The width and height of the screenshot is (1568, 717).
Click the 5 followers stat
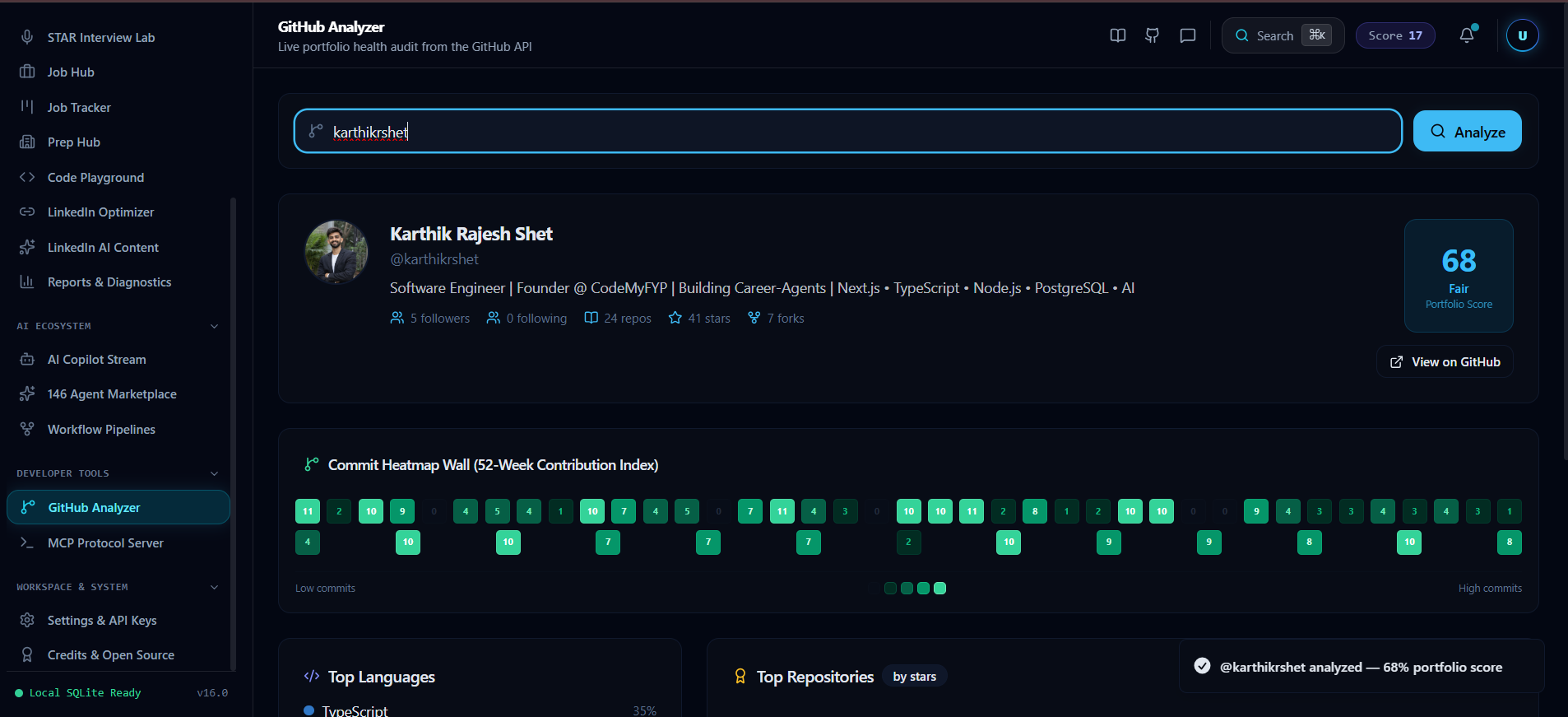430,318
